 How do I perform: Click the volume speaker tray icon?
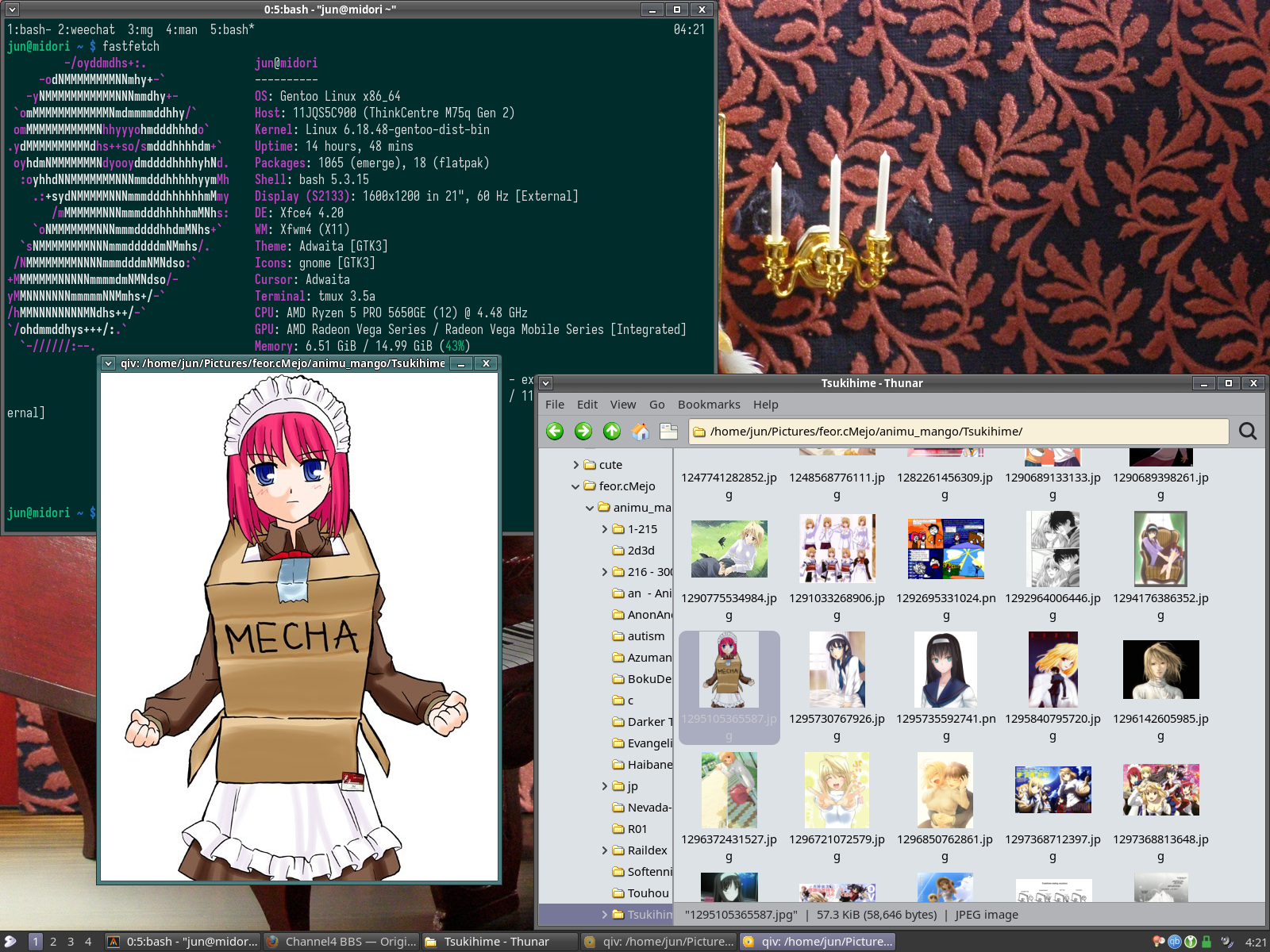(1227, 942)
